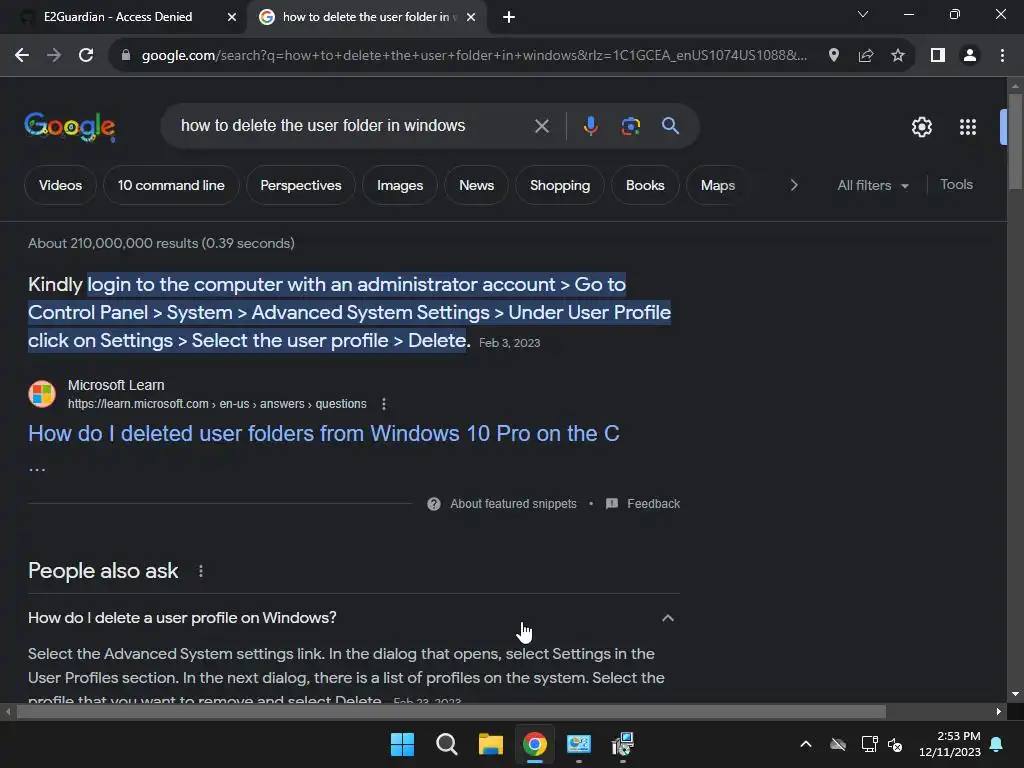Click the URL address bar
Screen dimensions: 1024x768
[x=474, y=56]
